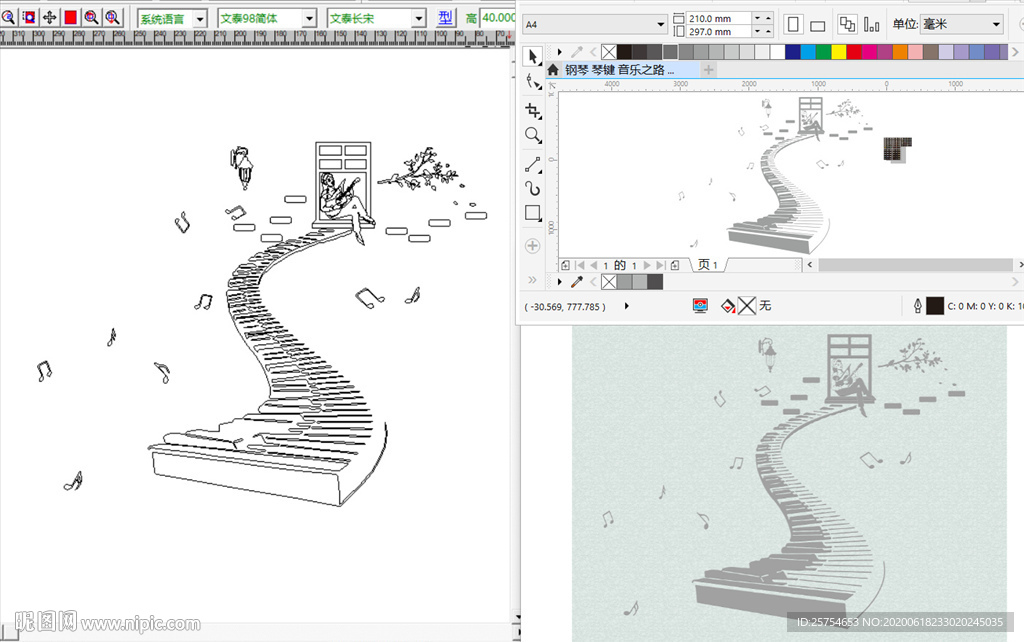
Task: Pick the cyan blue swatch in palette
Action: pyautogui.click(x=808, y=52)
